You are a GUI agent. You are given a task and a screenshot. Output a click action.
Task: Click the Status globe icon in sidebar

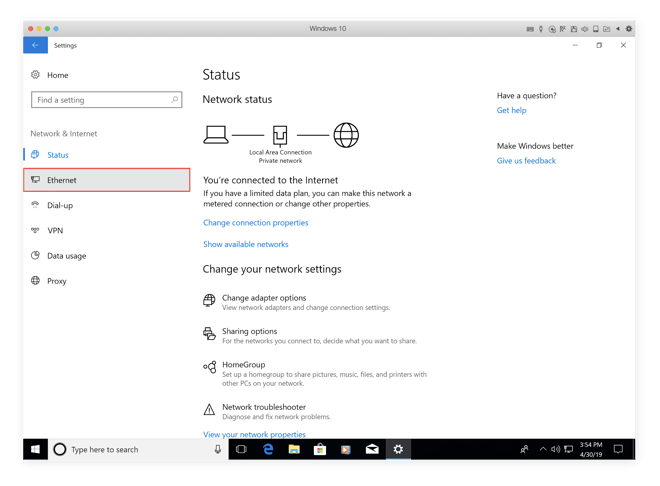[35, 154]
